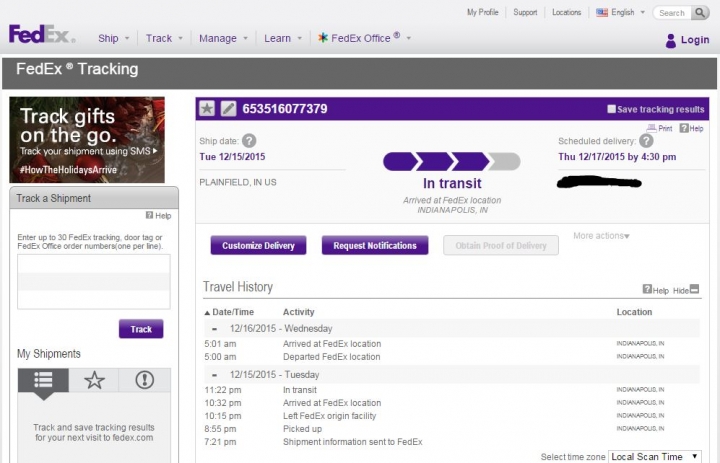Click the pencil edit icon beside tracking number
Screen dimensions: 720x463
(228, 109)
